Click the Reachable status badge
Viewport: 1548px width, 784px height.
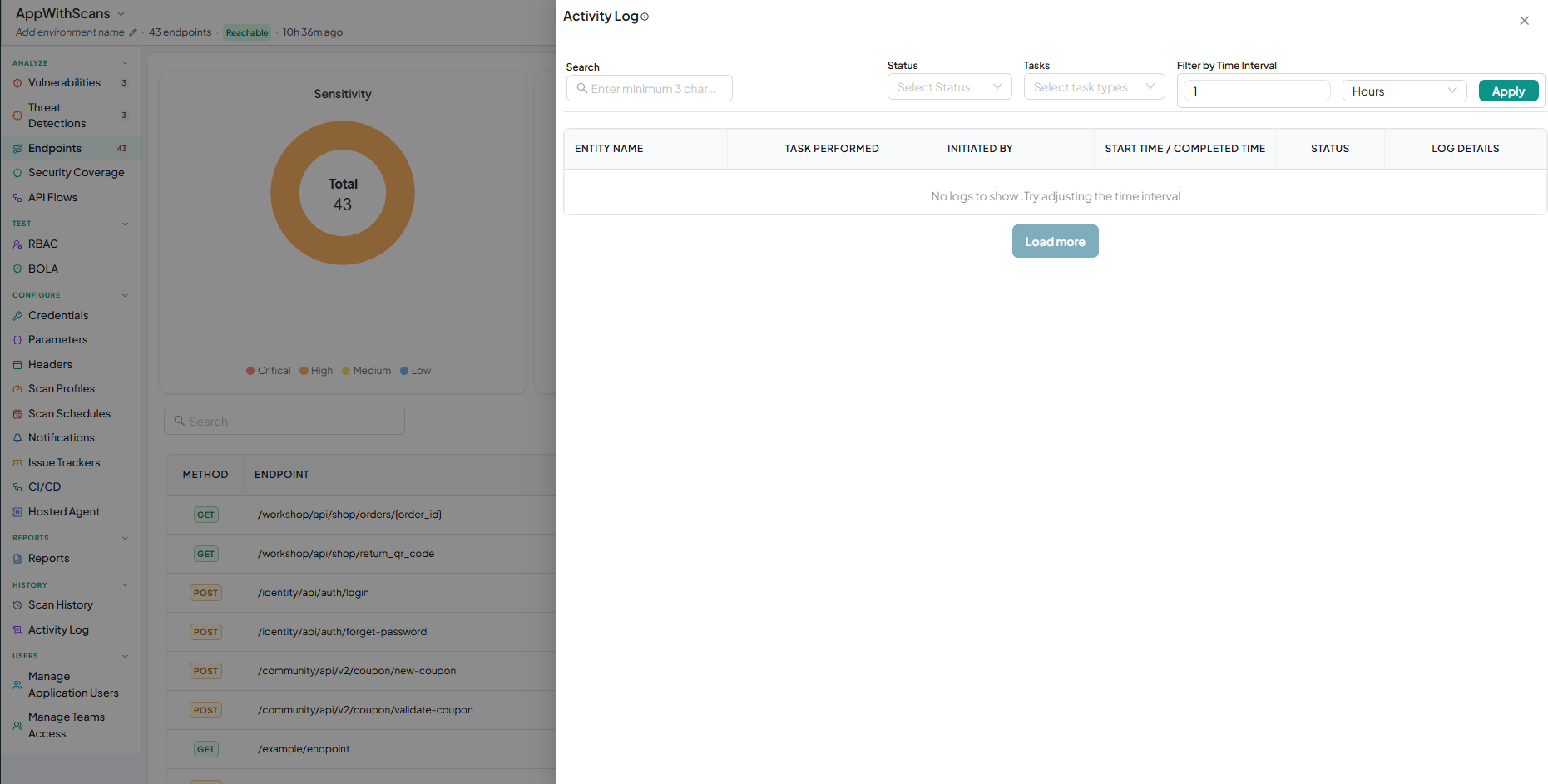(247, 32)
